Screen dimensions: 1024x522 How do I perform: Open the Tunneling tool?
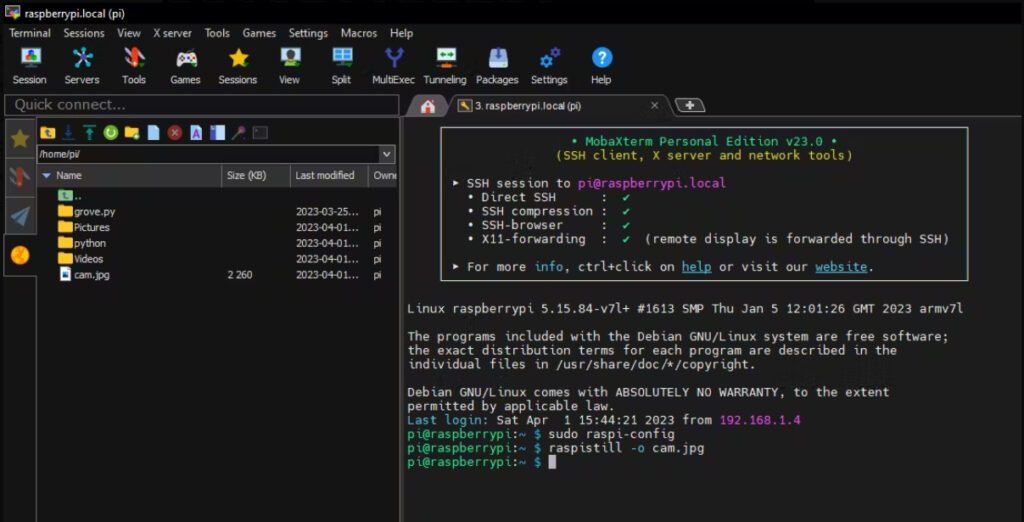click(445, 66)
